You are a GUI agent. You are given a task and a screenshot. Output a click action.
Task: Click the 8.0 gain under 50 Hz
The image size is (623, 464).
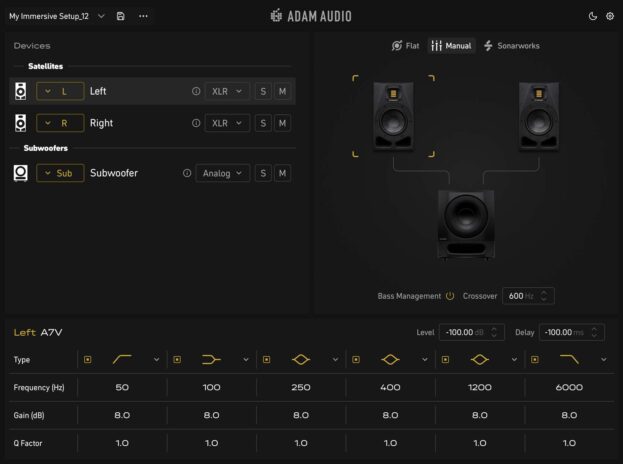pos(122,415)
